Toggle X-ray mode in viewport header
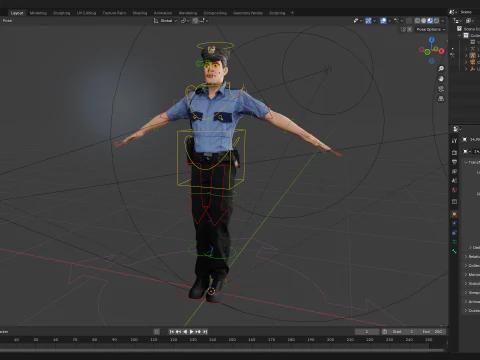Image resolution: width=480 pixels, height=360 pixels. point(409,21)
